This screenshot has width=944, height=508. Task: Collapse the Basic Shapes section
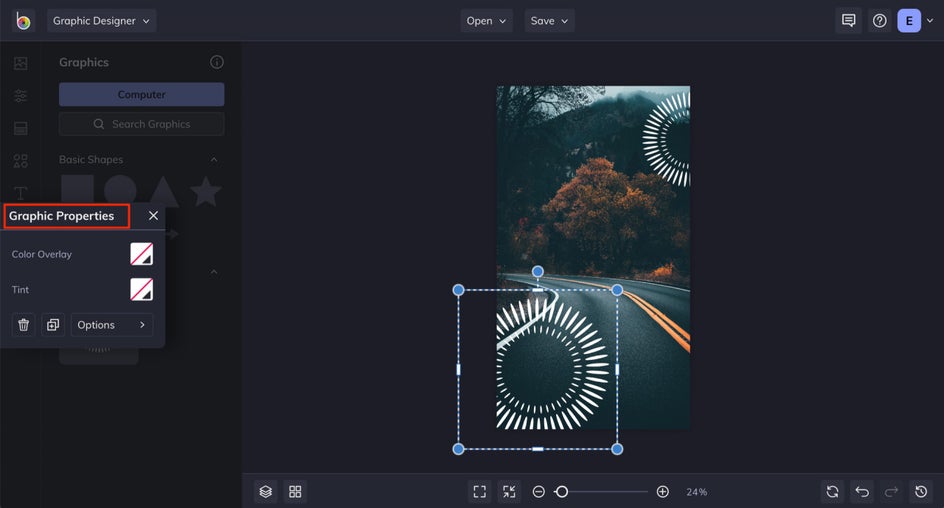point(214,160)
